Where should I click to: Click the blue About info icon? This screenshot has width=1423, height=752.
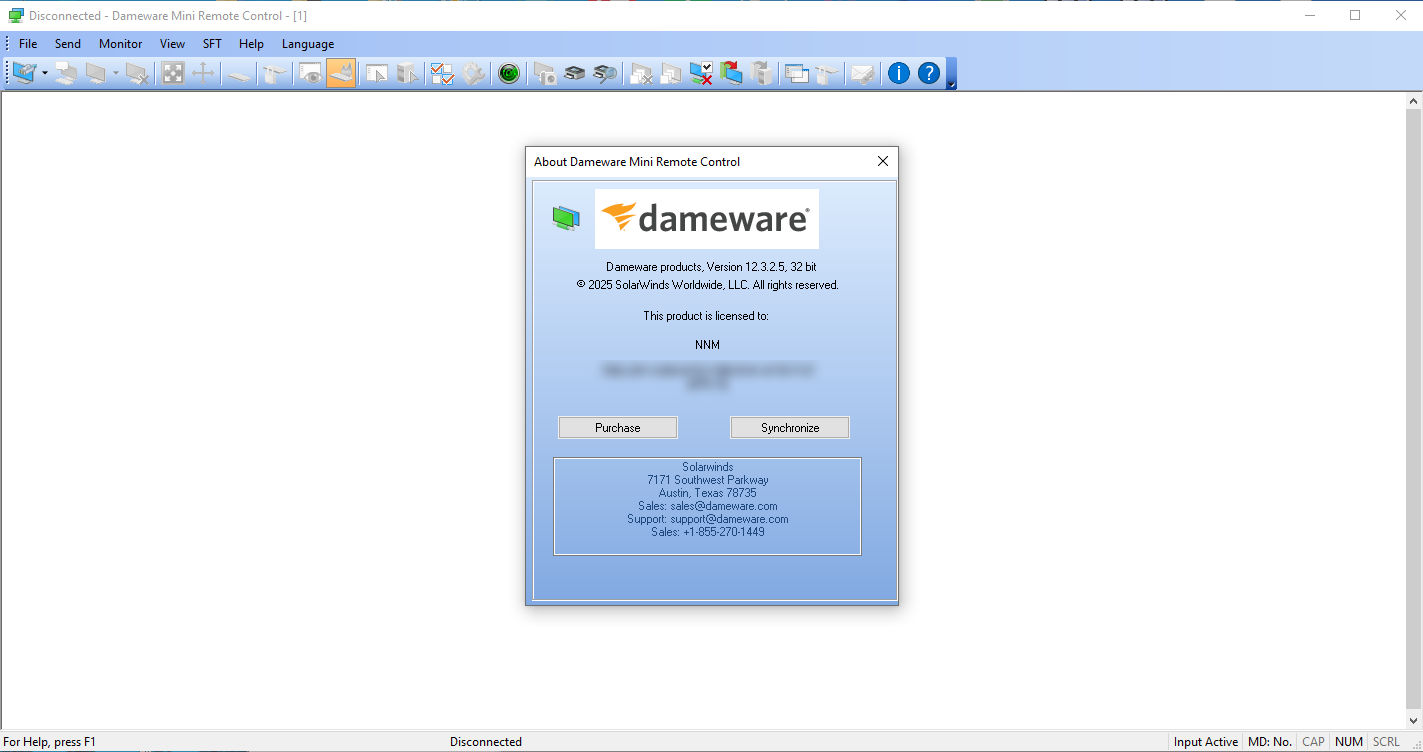(x=899, y=73)
